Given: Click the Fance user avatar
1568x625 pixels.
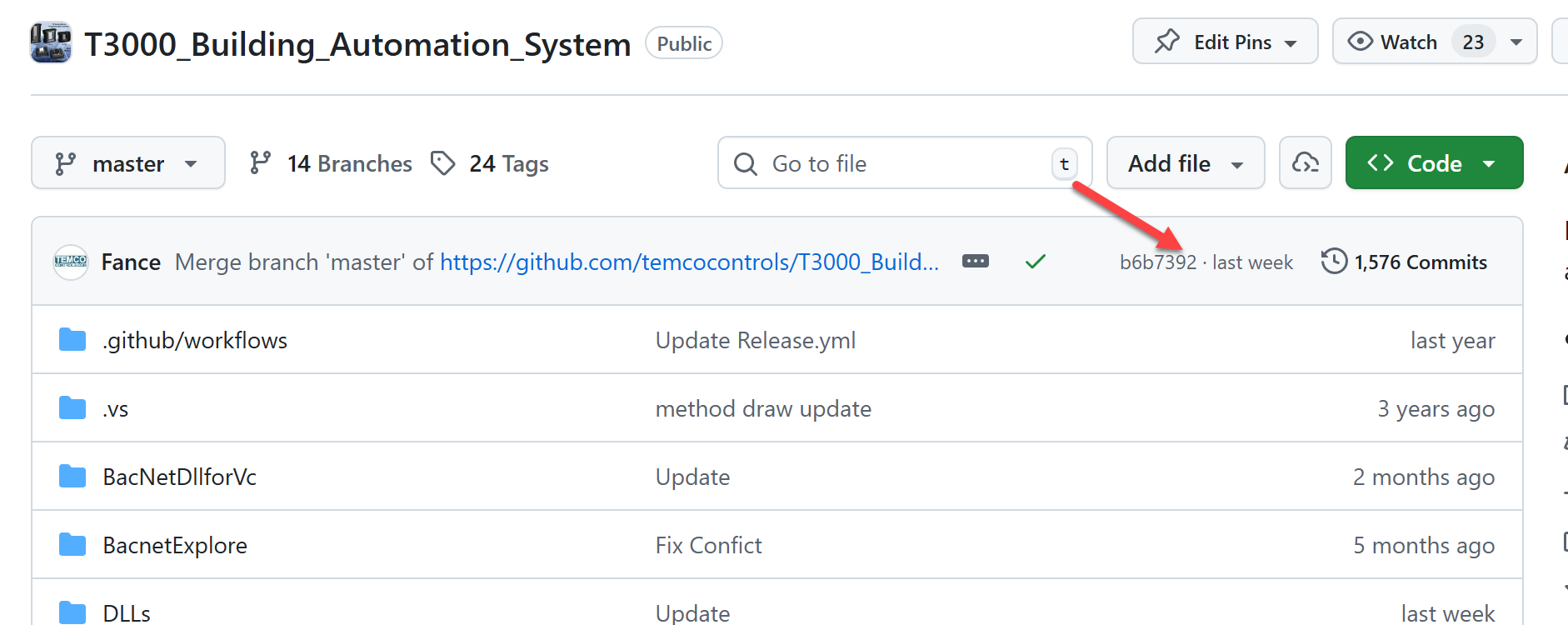Looking at the screenshot, I should coord(71,262).
